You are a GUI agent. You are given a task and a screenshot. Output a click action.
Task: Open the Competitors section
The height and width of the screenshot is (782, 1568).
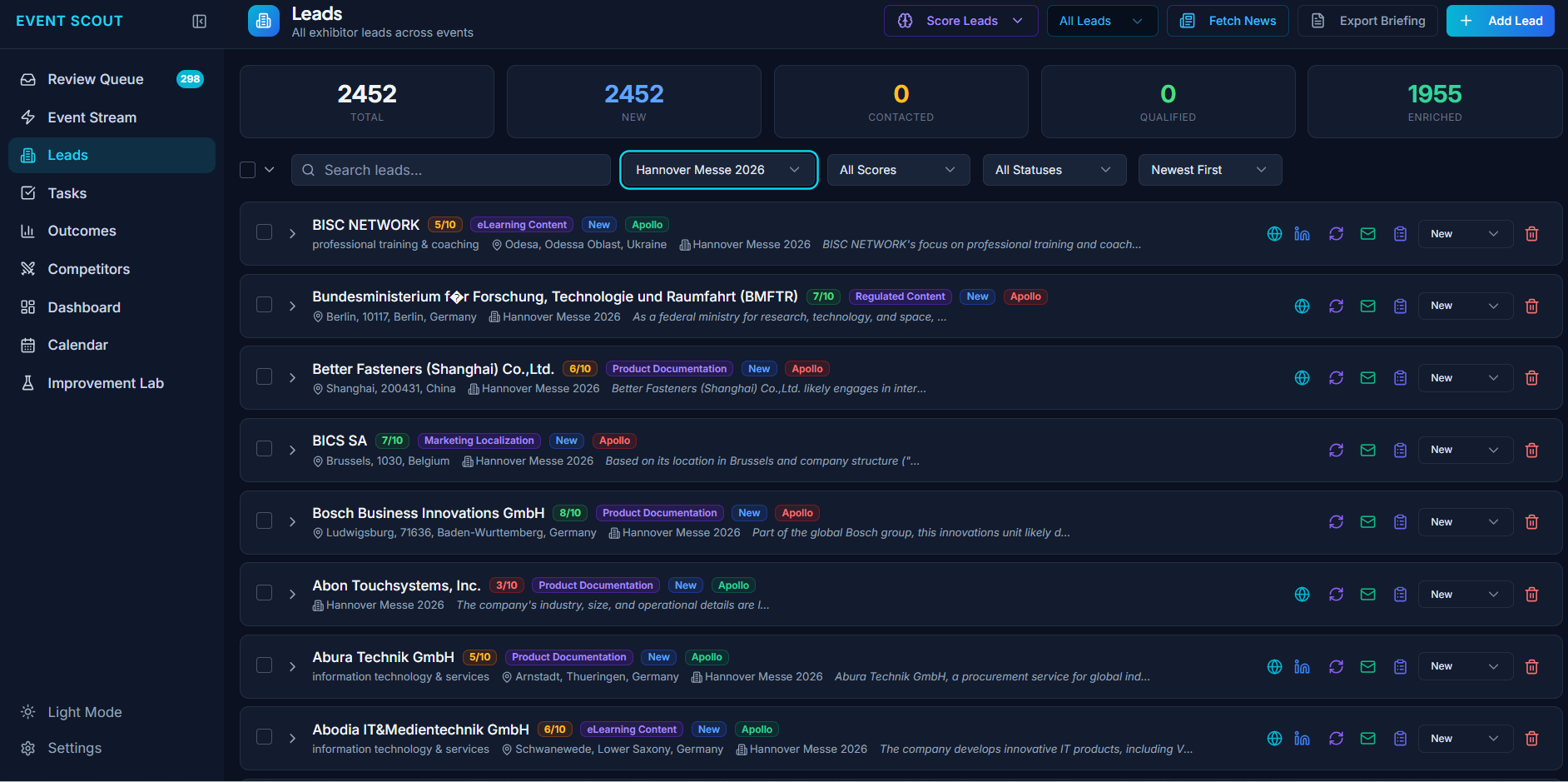[112, 269]
